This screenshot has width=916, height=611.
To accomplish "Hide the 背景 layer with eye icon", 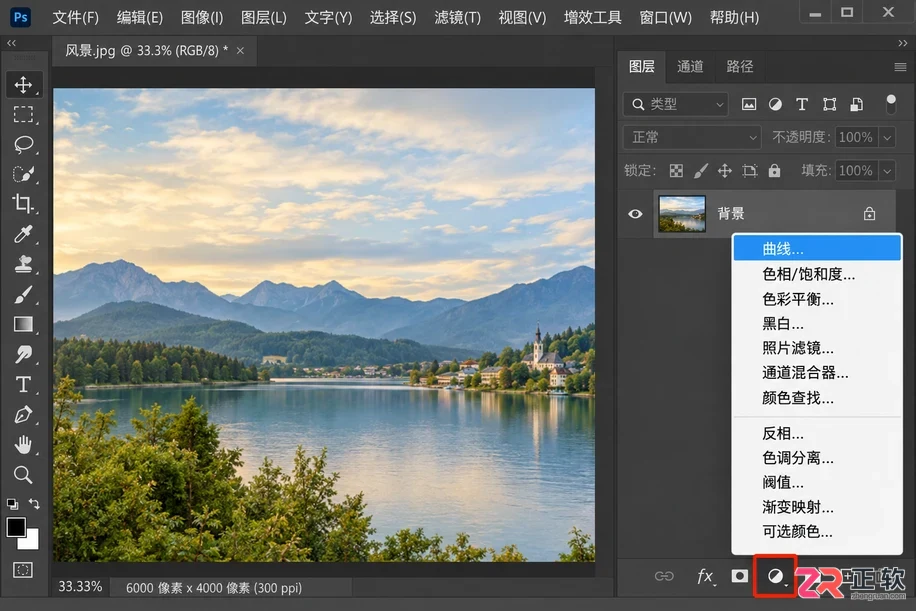I will click(636, 214).
